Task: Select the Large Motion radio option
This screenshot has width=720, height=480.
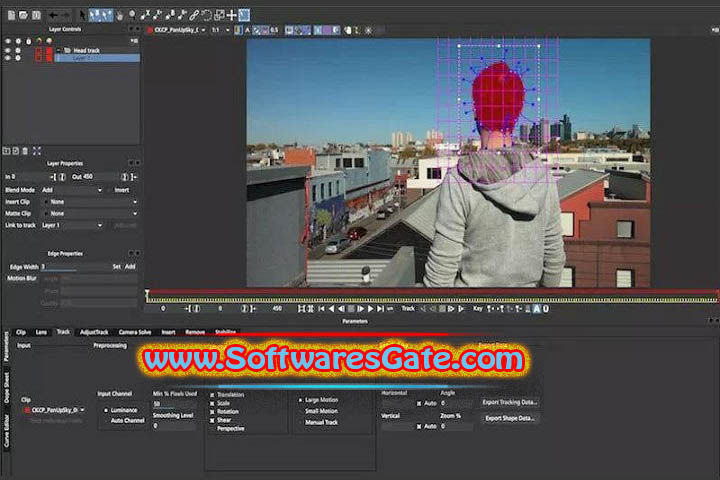Action: point(300,400)
